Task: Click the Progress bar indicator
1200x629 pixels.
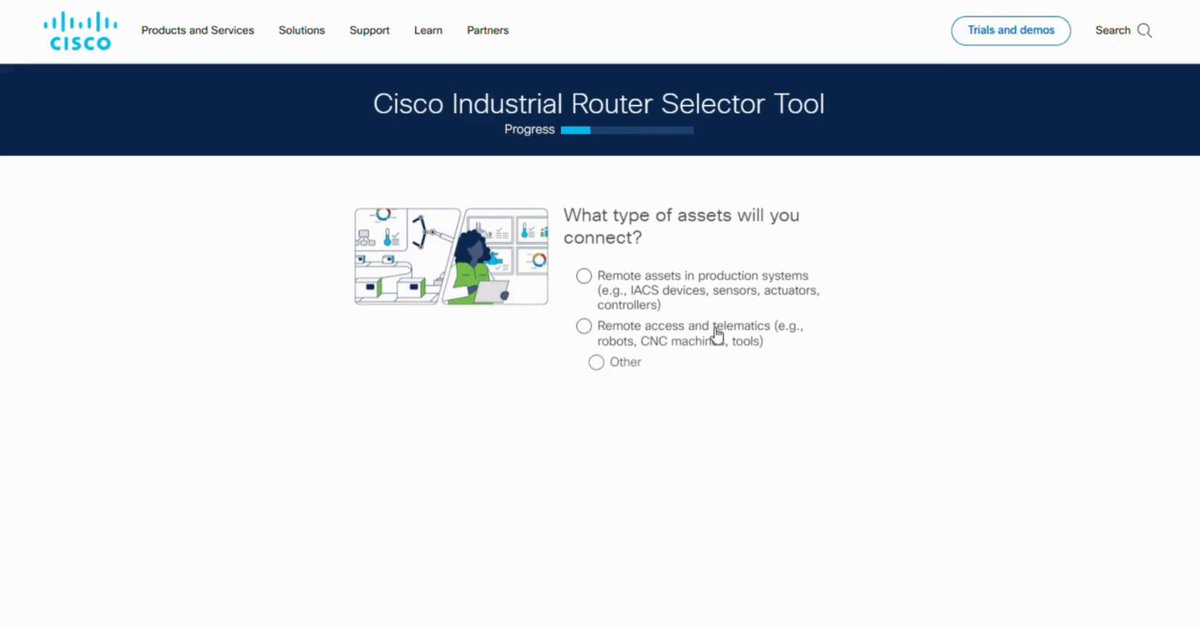Action: click(x=627, y=130)
